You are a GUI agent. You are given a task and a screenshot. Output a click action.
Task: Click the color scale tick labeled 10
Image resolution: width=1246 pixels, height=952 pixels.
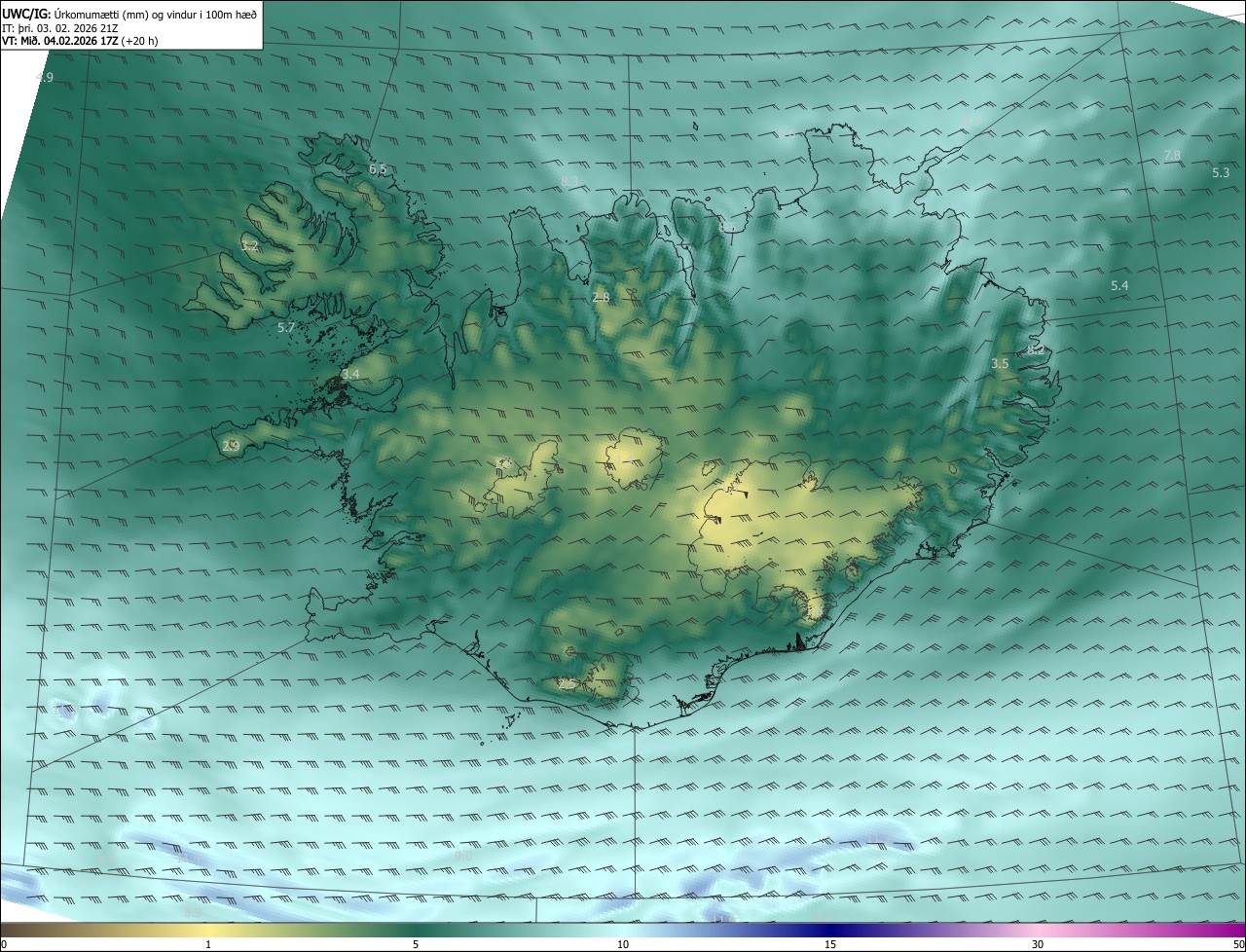click(x=623, y=944)
